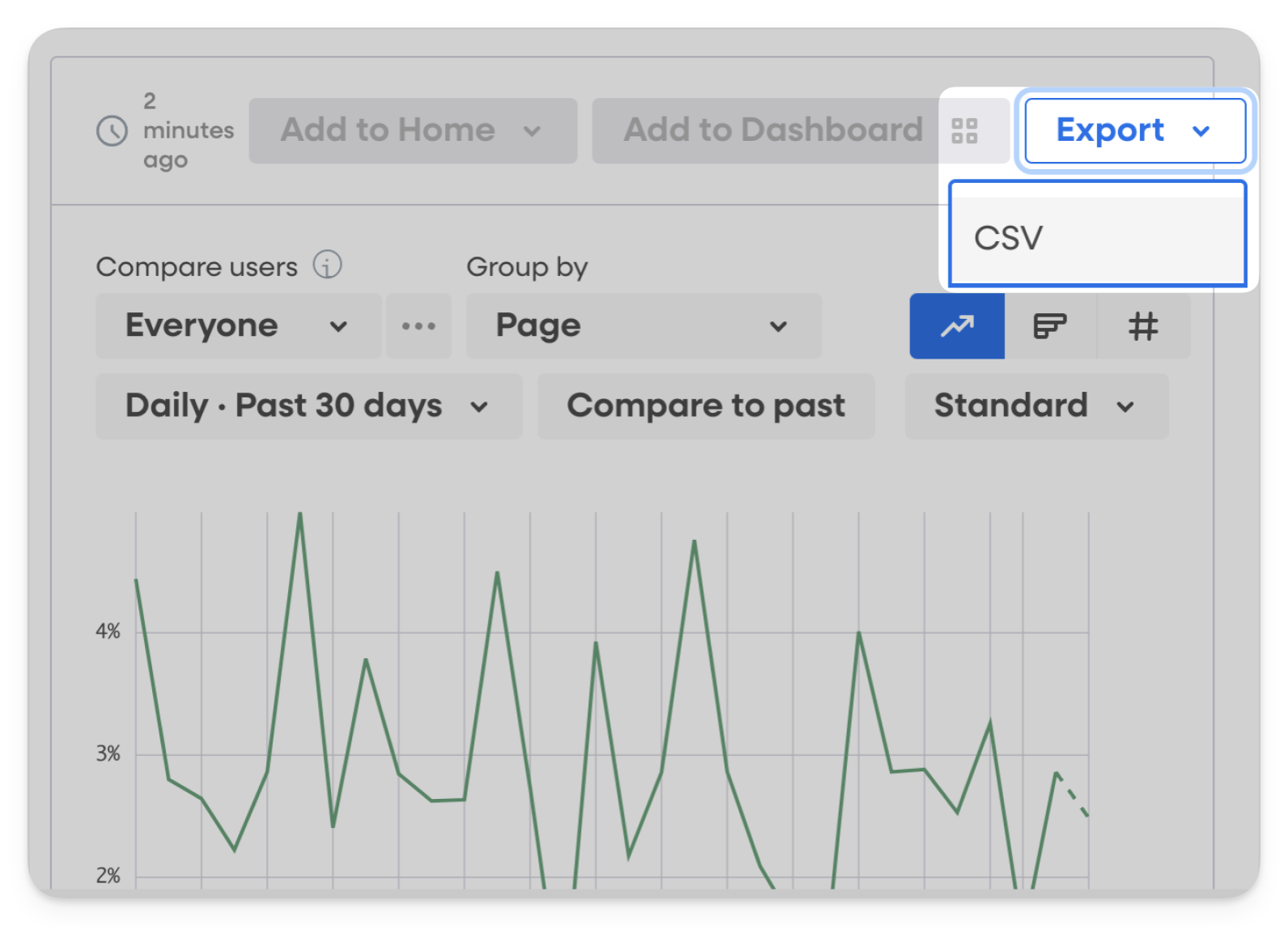The width and height of the screenshot is (1288, 926).
Task: Switch to the number (#) view
Action: point(1143,326)
